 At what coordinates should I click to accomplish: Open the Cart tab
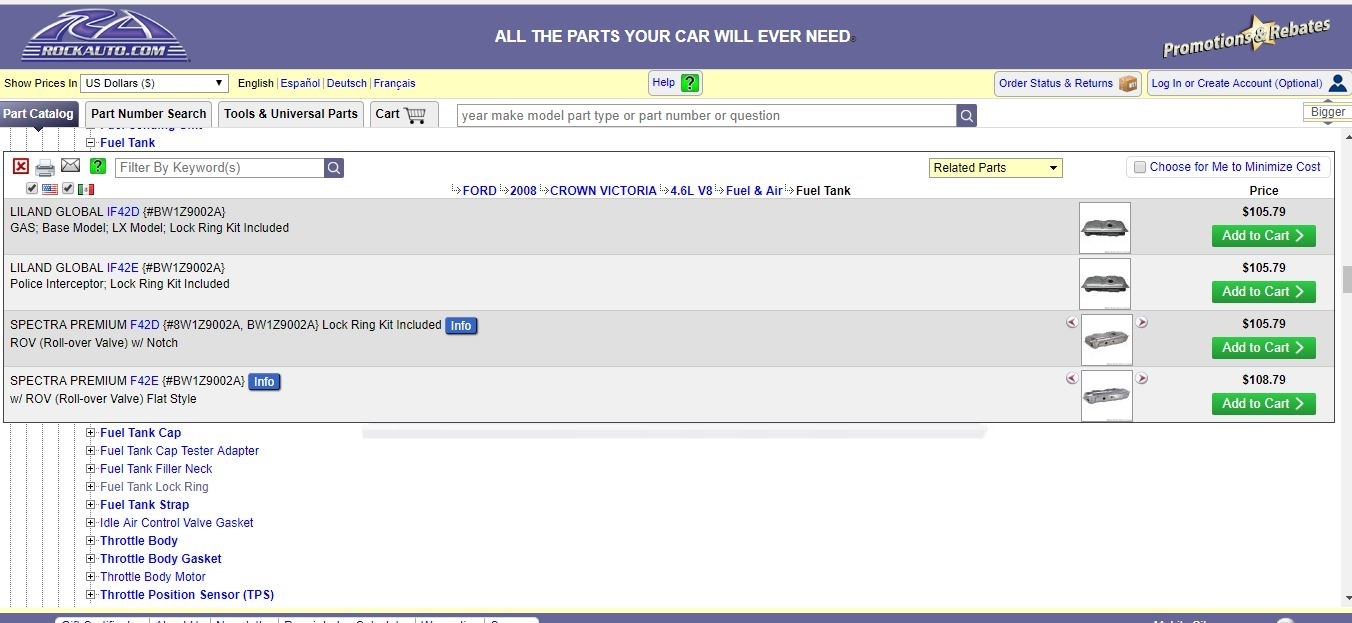(x=403, y=114)
